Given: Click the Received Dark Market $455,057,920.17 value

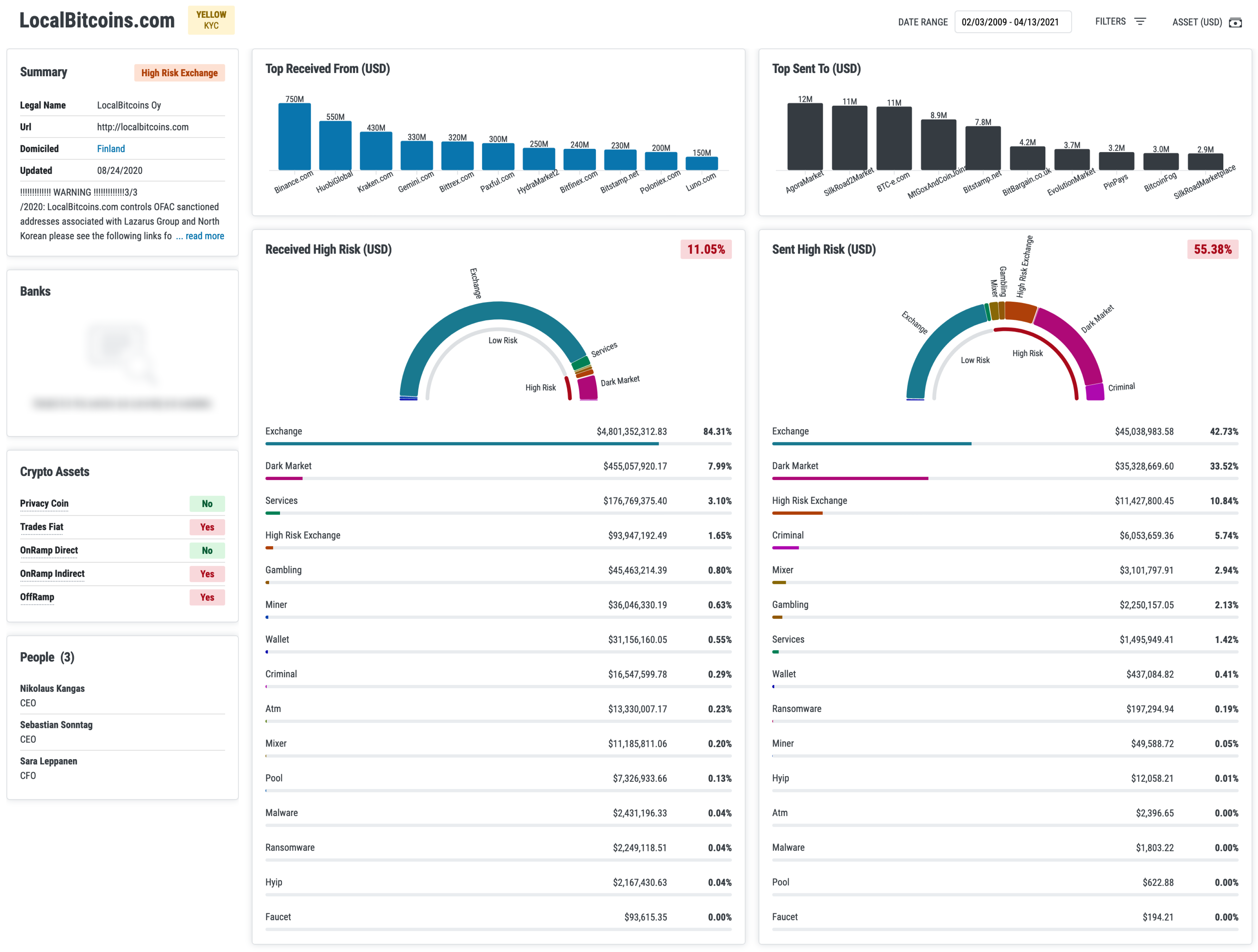Looking at the screenshot, I should tap(635, 466).
